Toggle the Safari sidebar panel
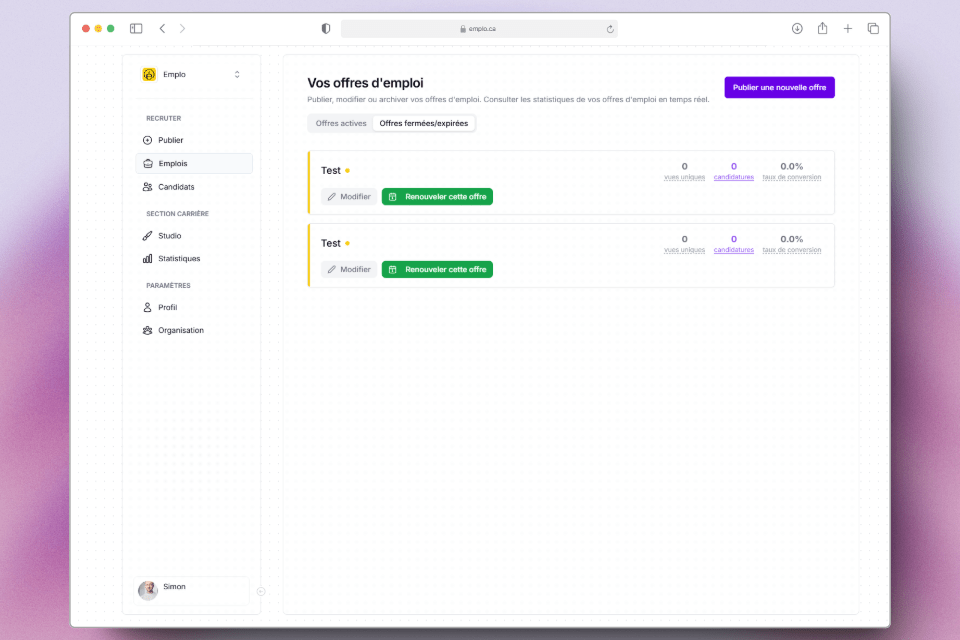Image resolution: width=960 pixels, height=640 pixels. coord(136,29)
